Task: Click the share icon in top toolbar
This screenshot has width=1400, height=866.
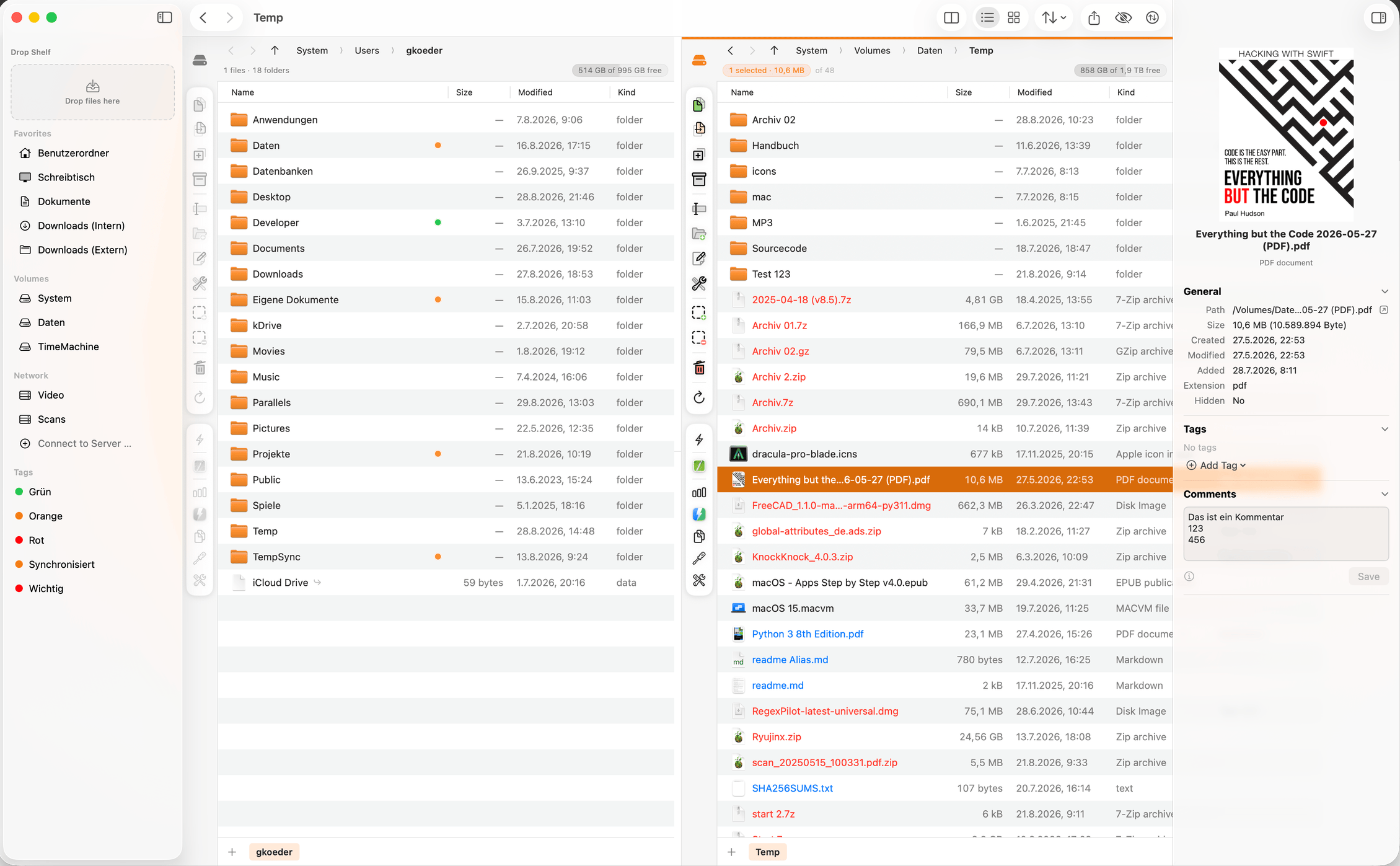Action: click(1094, 18)
